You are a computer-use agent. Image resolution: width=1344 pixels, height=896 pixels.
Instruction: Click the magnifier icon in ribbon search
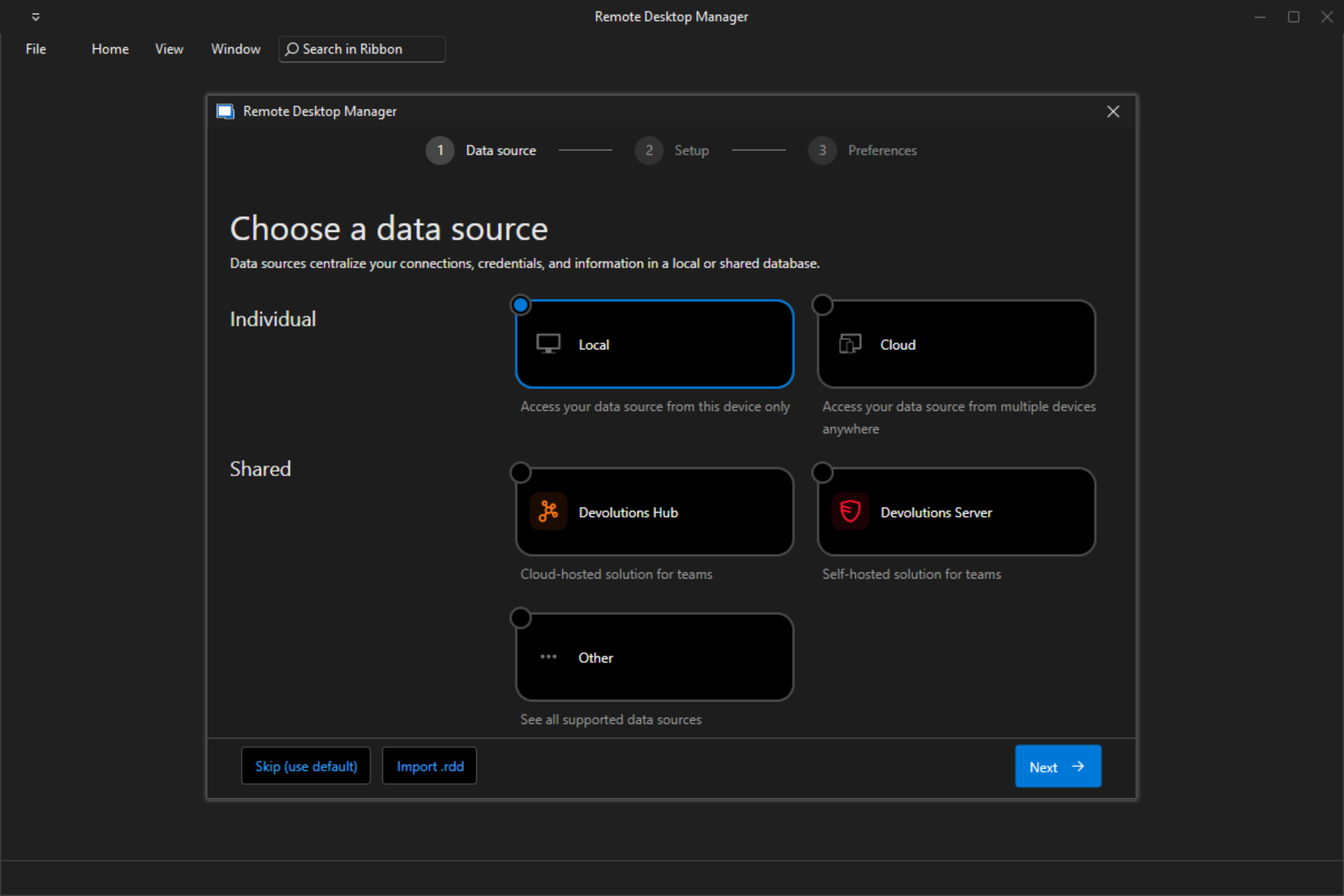click(292, 49)
